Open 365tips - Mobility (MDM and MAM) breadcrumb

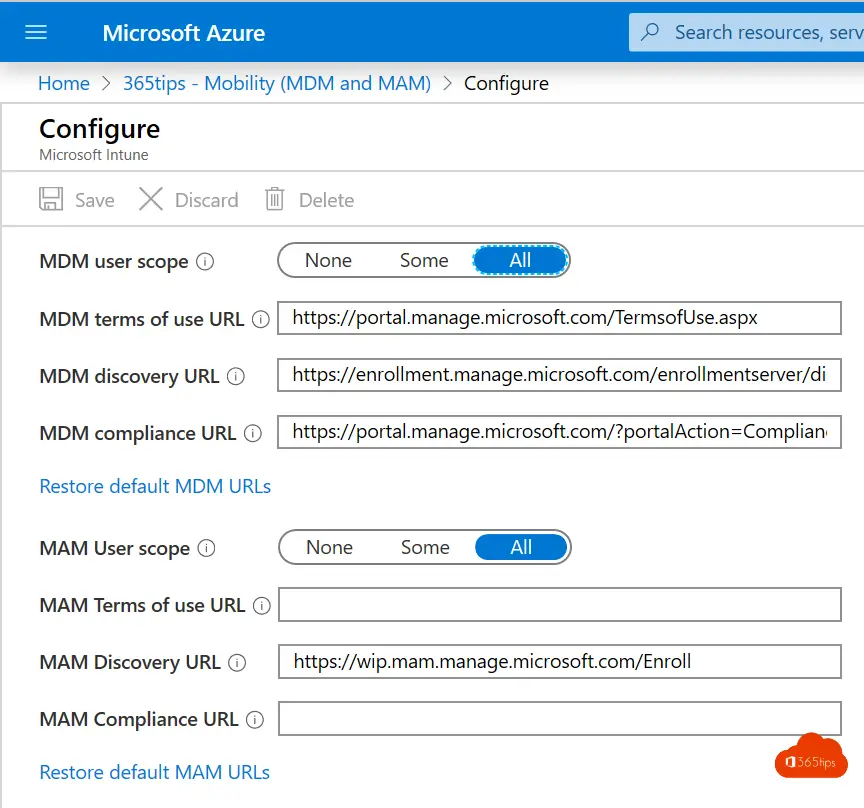[277, 83]
